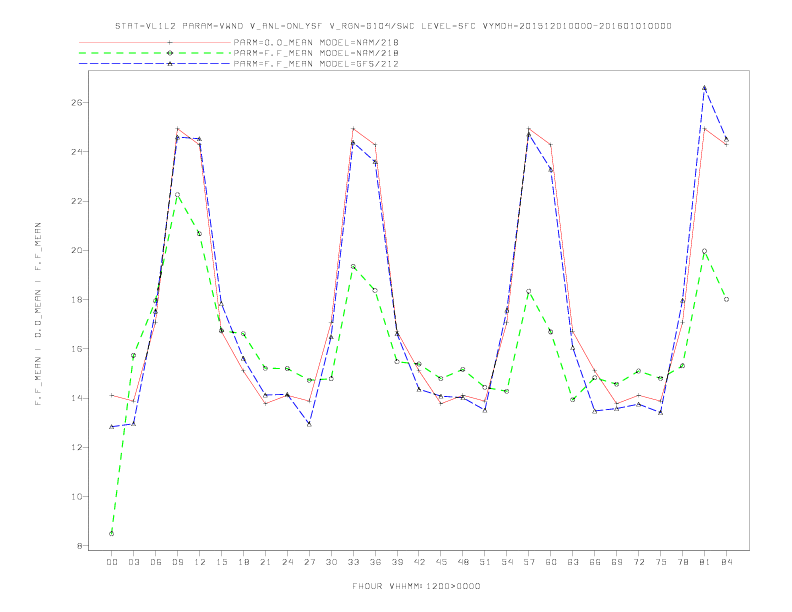Click x-axis forecast hour label 39
Screen dimensions: 792x612
(x=397, y=562)
